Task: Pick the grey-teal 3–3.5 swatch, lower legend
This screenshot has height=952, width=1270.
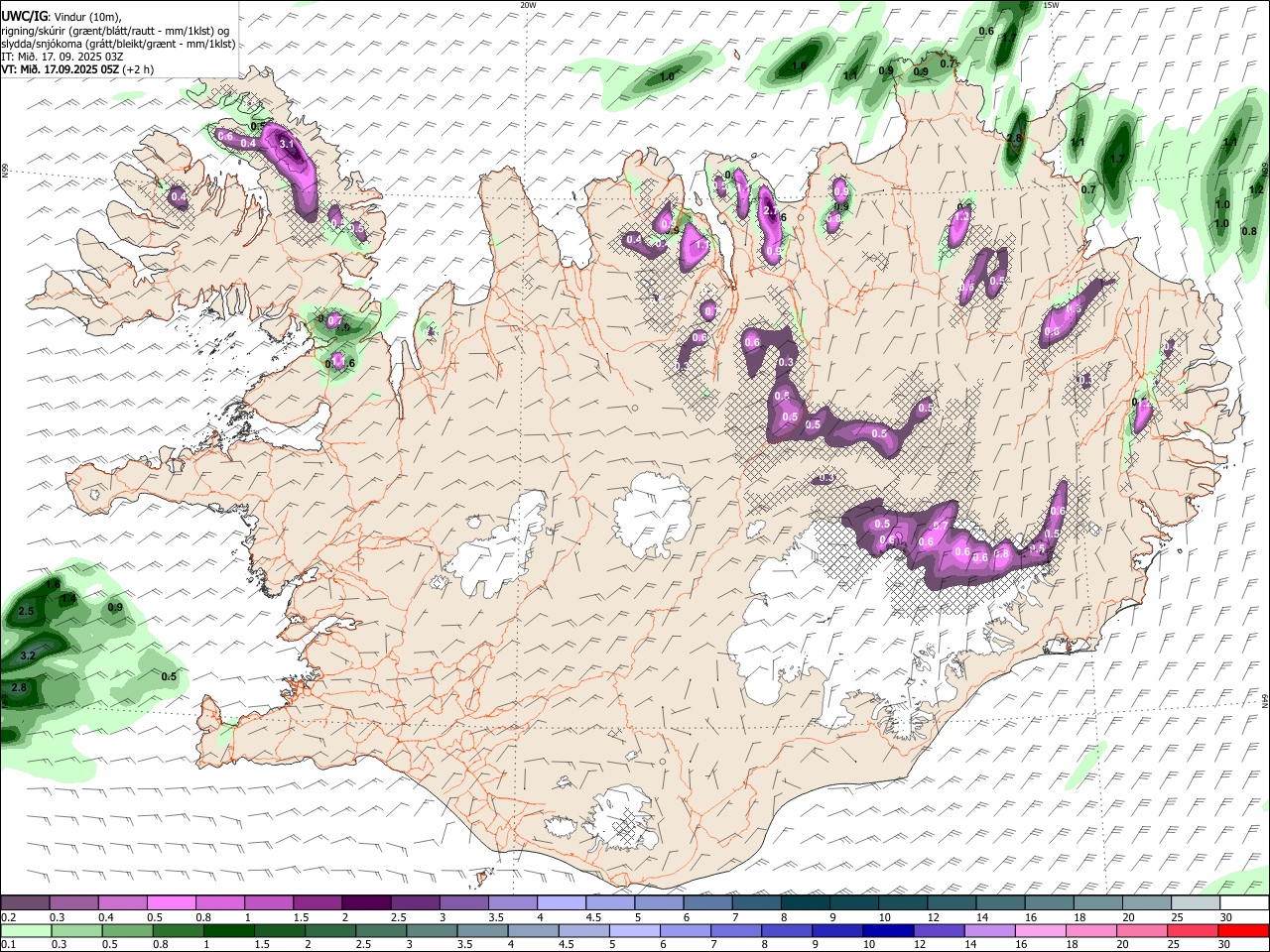Action: (432, 930)
